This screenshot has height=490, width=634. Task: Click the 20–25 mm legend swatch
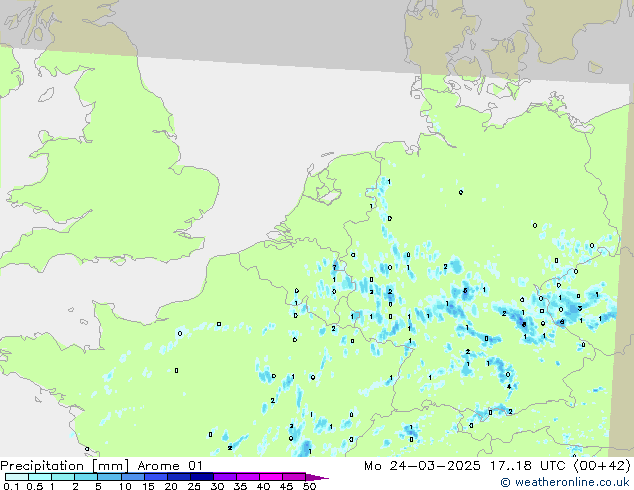(x=179, y=477)
